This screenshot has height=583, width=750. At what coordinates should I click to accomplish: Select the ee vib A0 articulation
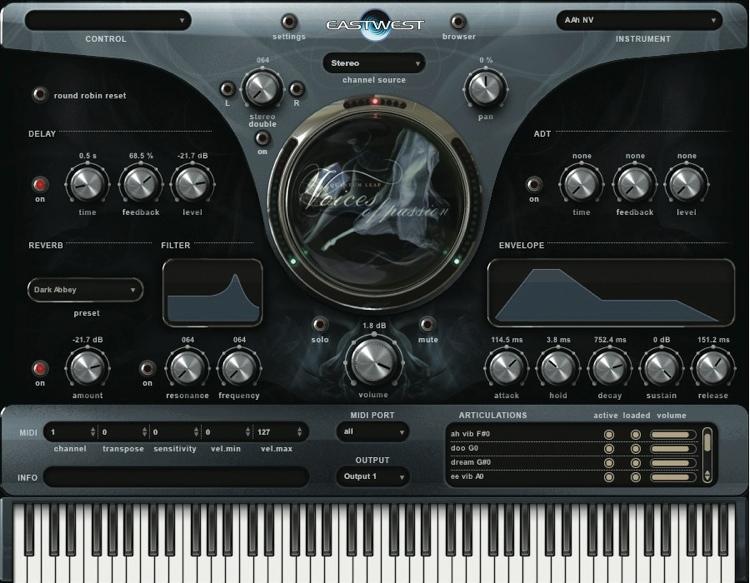click(467, 476)
